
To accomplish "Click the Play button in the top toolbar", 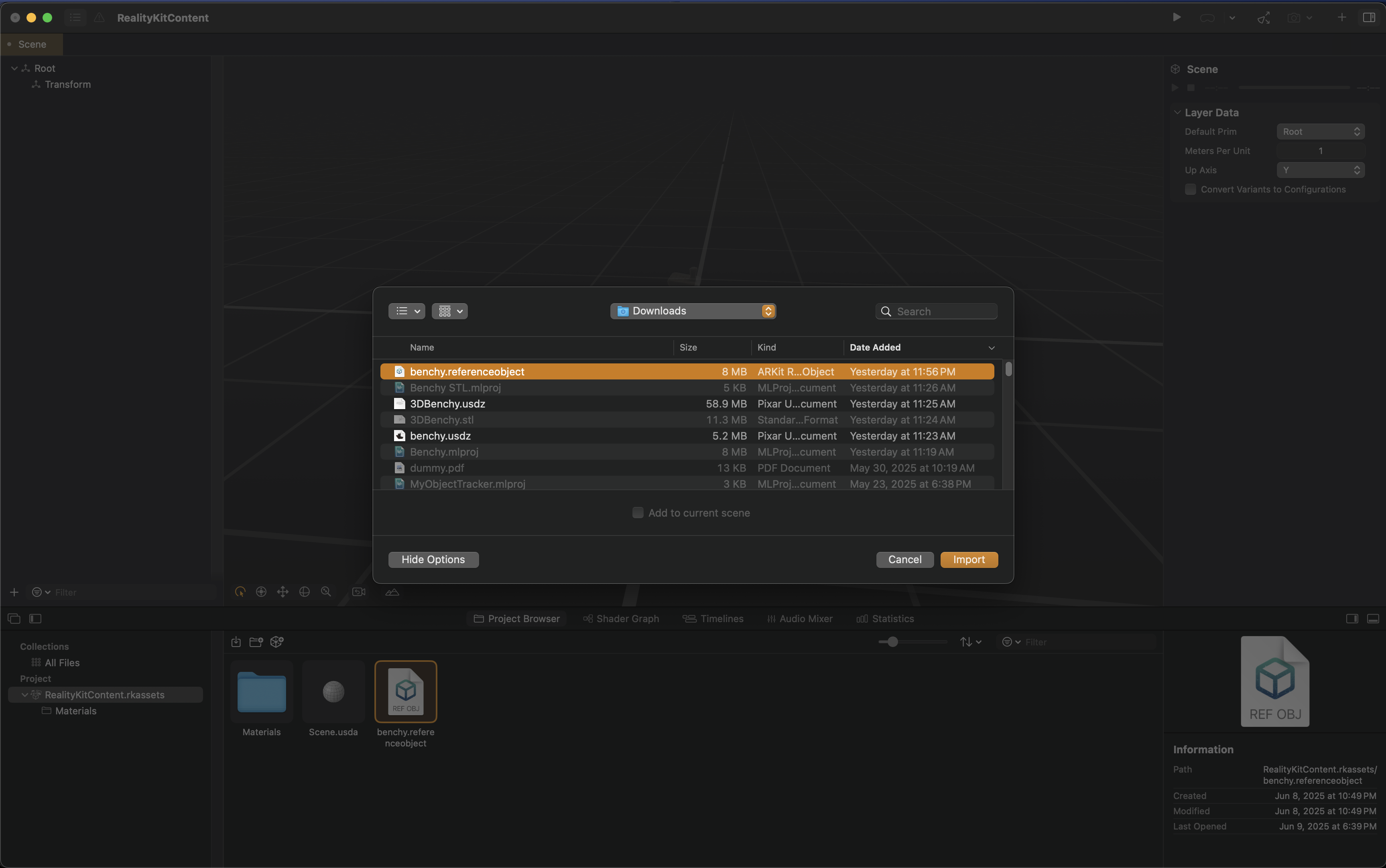I will 1177,17.
